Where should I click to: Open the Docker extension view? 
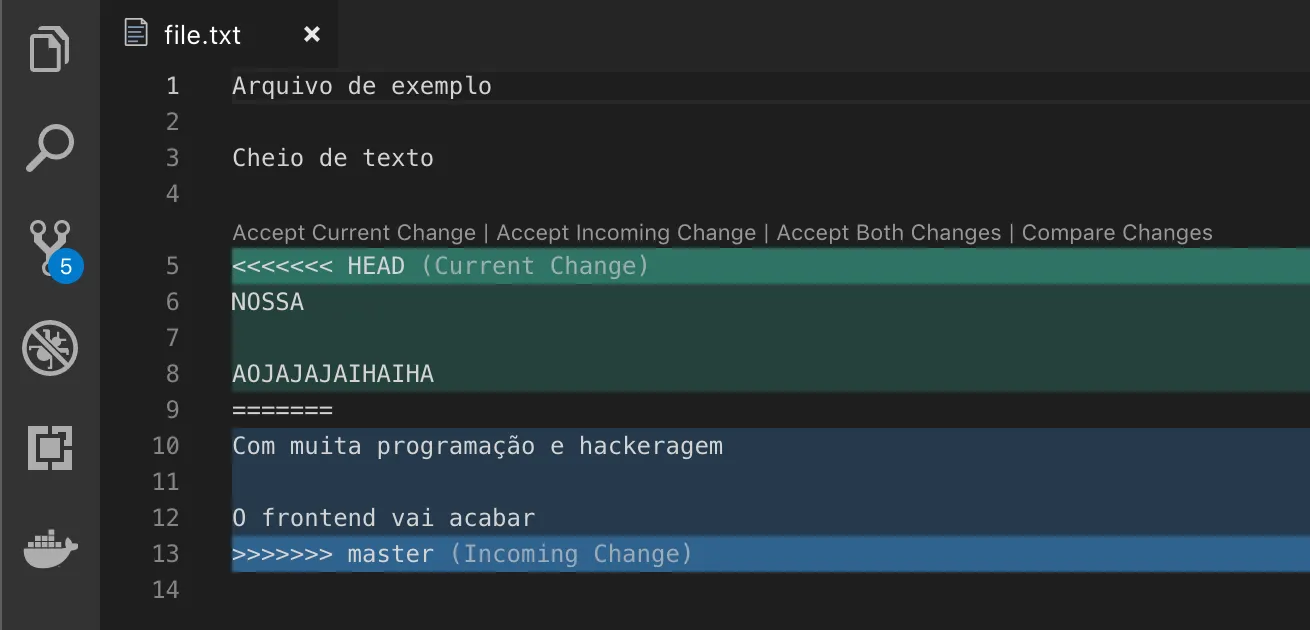50,548
